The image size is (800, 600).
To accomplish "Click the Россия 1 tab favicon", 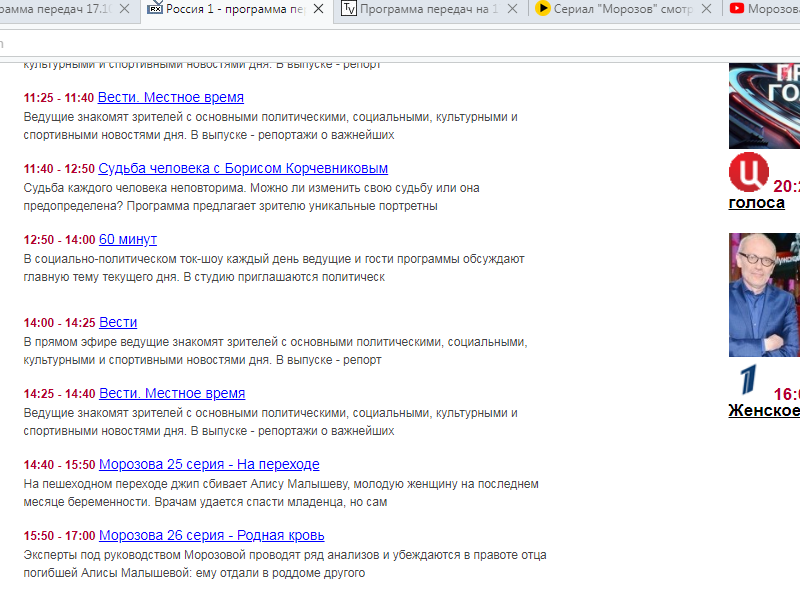I will (155, 8).
